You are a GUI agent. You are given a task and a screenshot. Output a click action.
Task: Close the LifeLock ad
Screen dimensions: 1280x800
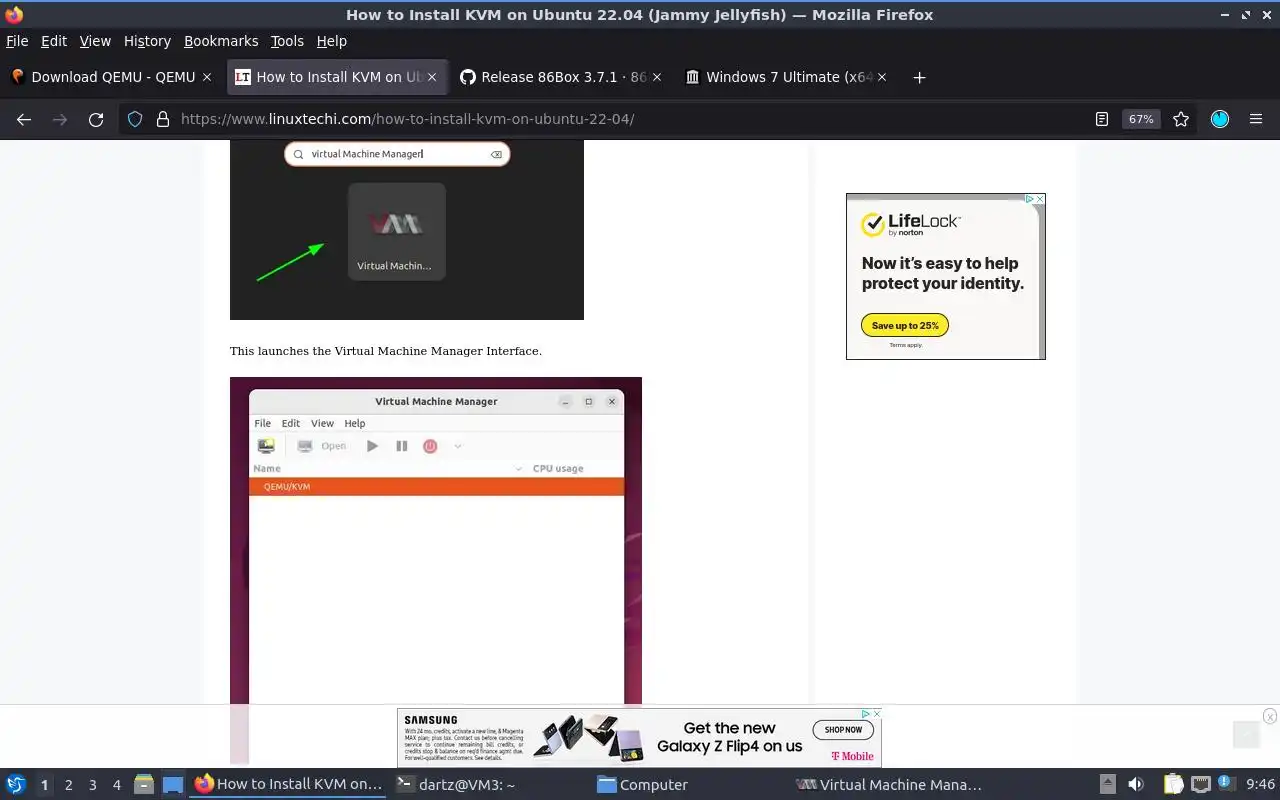click(x=1040, y=199)
